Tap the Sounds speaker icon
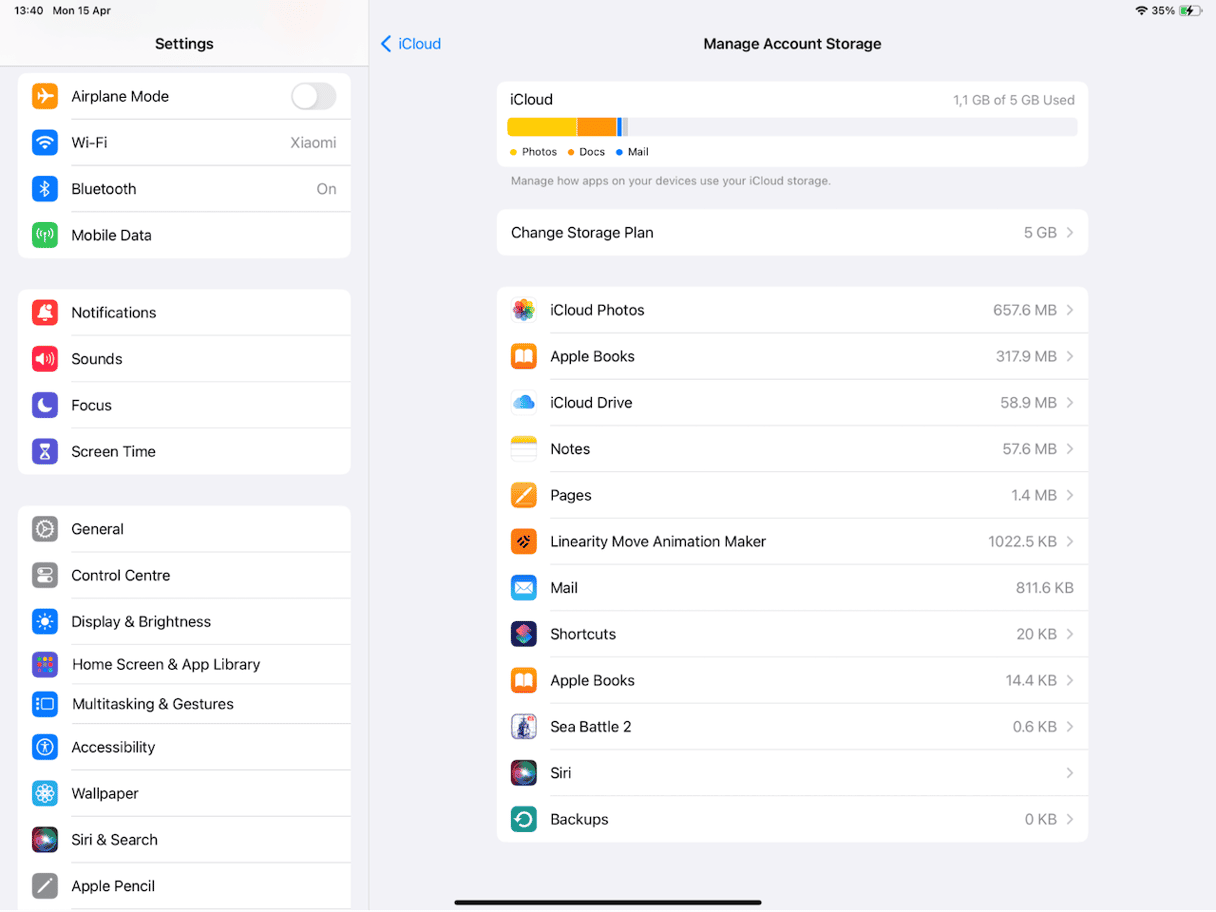Screen dimensions: 1216x912 (x=45, y=359)
